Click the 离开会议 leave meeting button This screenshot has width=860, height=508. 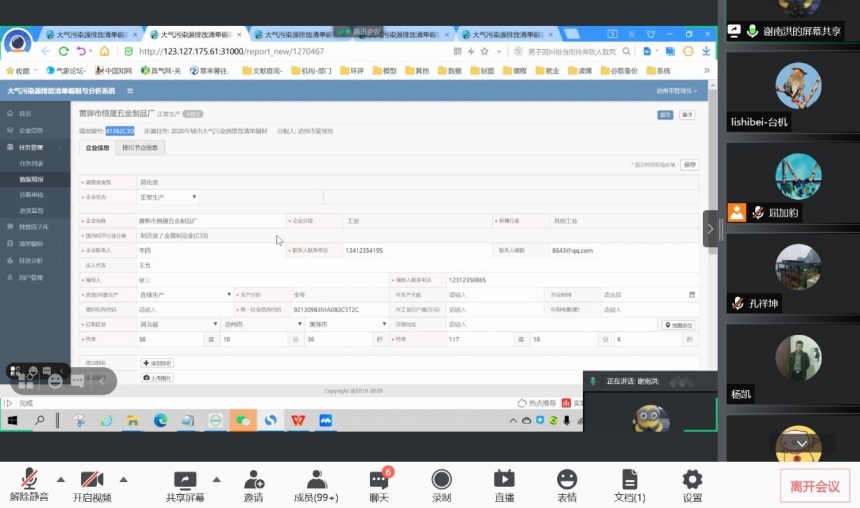click(x=815, y=486)
